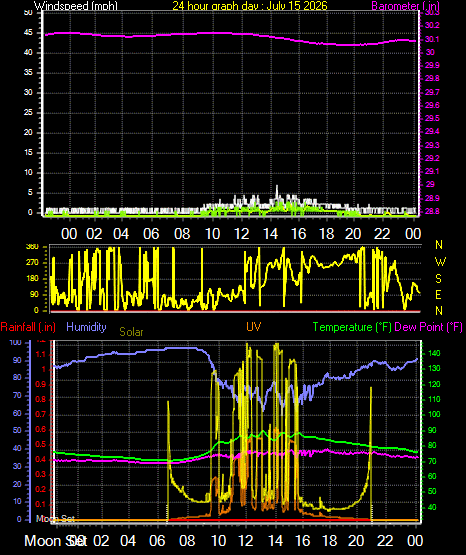Click the red rainfall axis value '0.9'
466x555 pixels.
(x=41, y=384)
